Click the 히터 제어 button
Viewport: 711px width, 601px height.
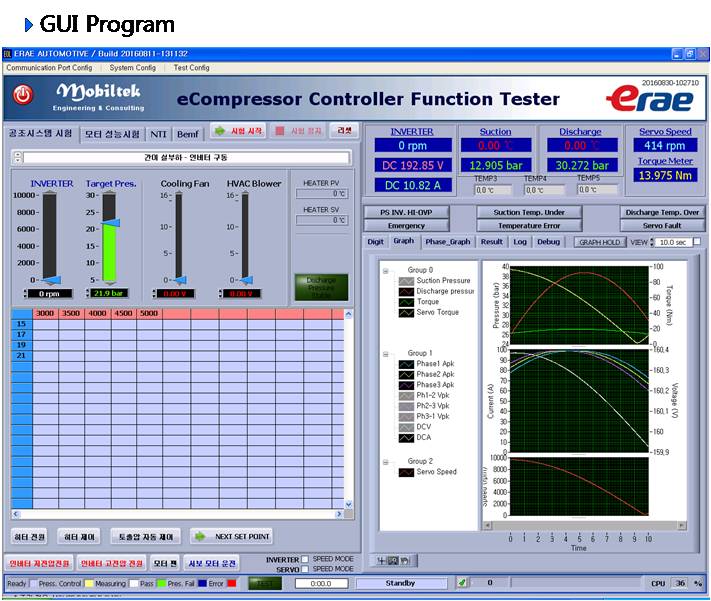(x=79, y=537)
